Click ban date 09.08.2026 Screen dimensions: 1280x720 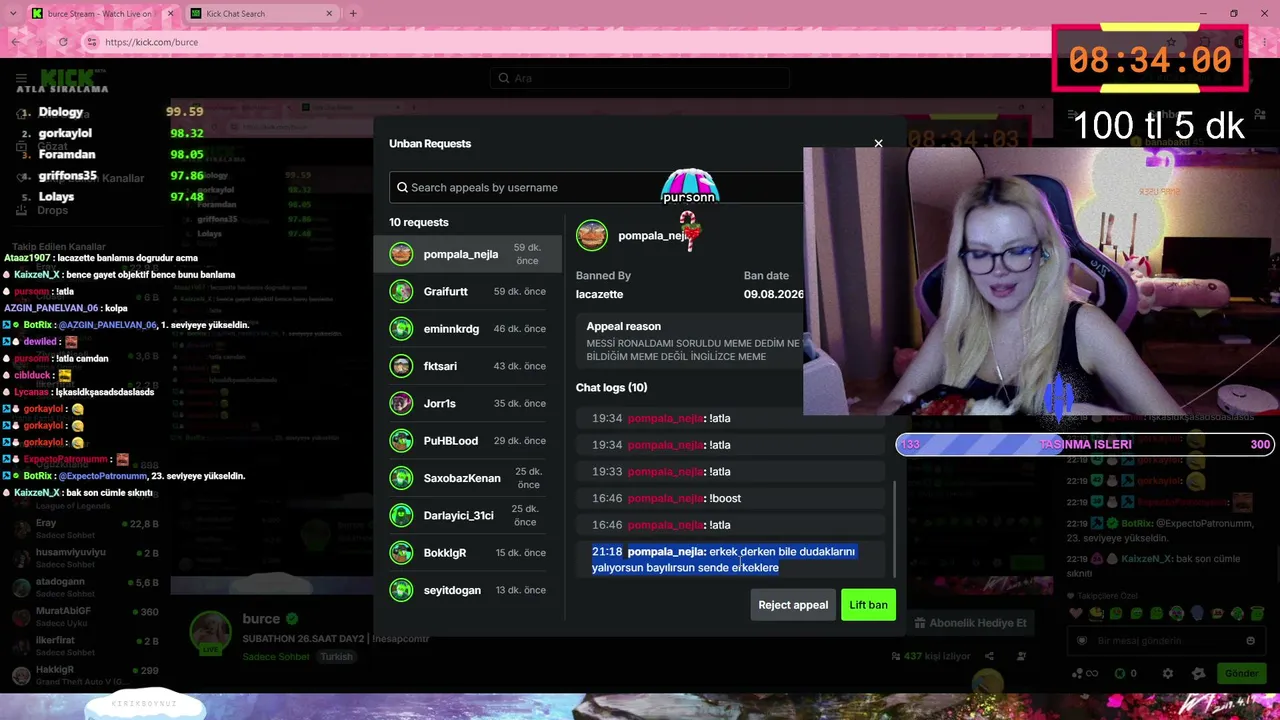coord(773,294)
